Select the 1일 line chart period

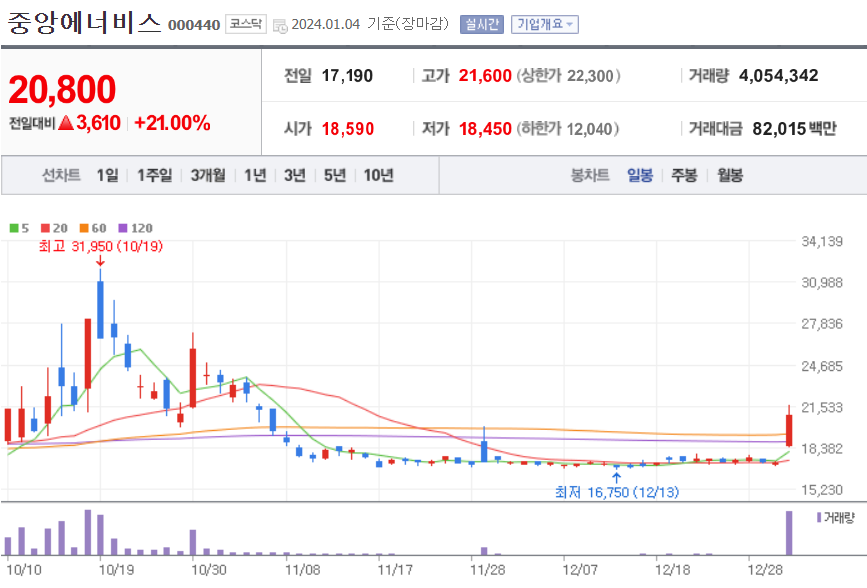[107, 175]
